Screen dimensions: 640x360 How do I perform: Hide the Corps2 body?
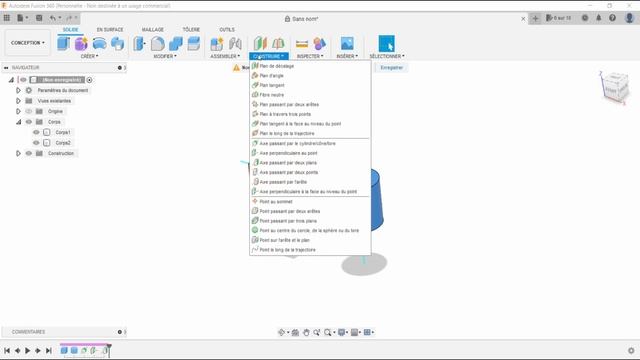tap(36, 143)
